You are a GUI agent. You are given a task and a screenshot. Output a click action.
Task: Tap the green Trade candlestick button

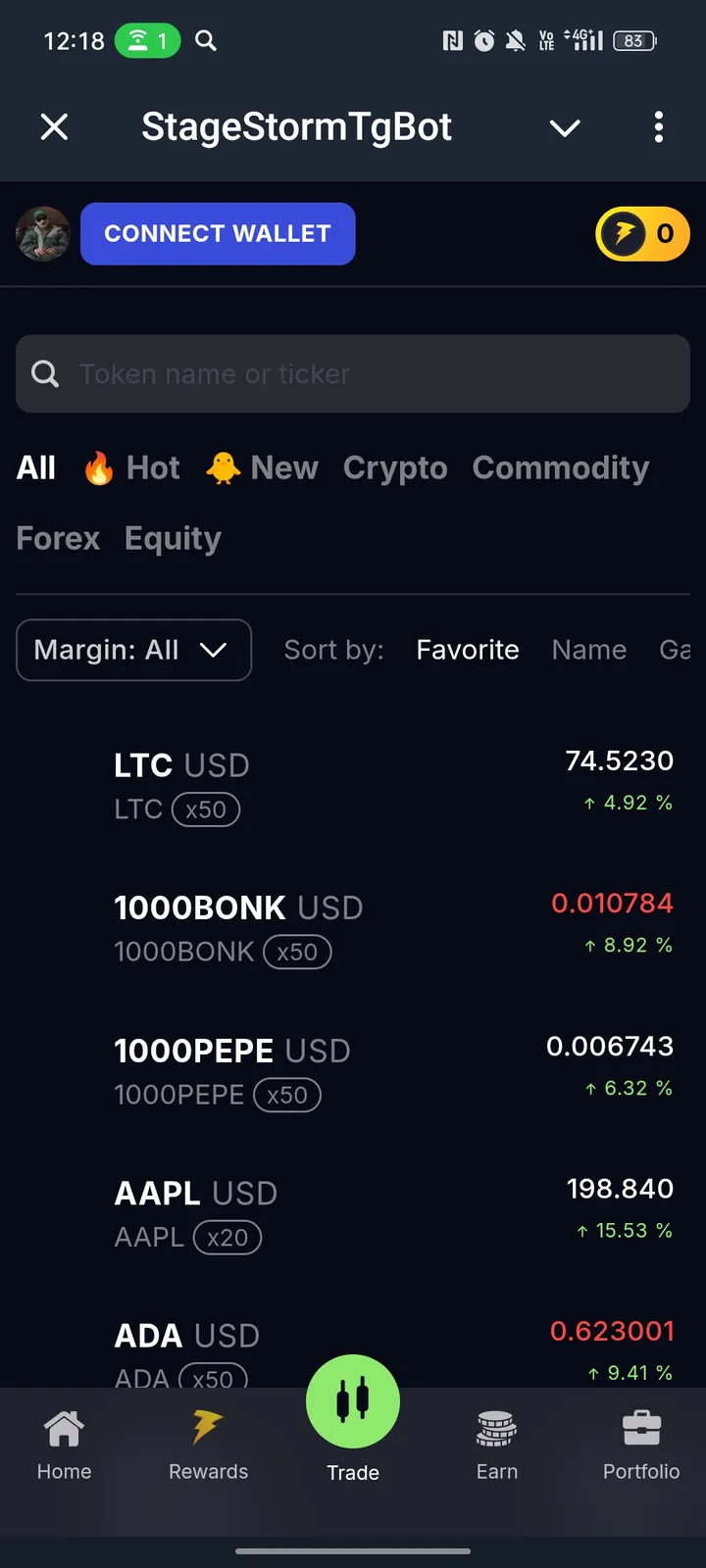[353, 1401]
